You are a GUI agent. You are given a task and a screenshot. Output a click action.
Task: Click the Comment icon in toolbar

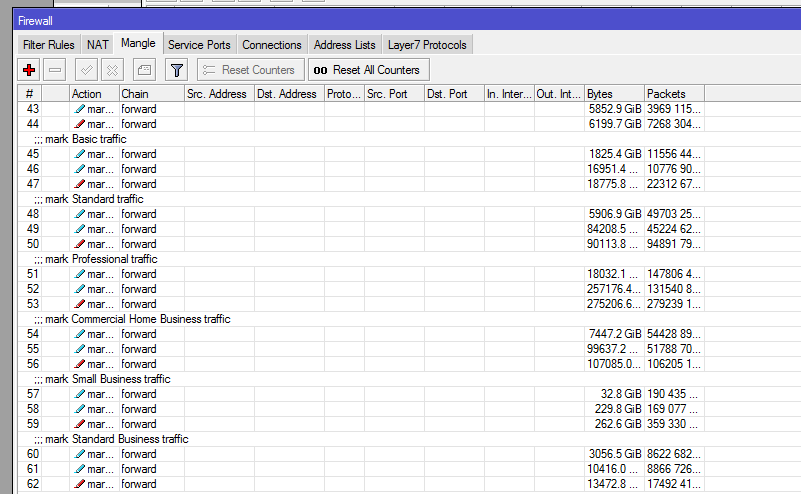144,70
